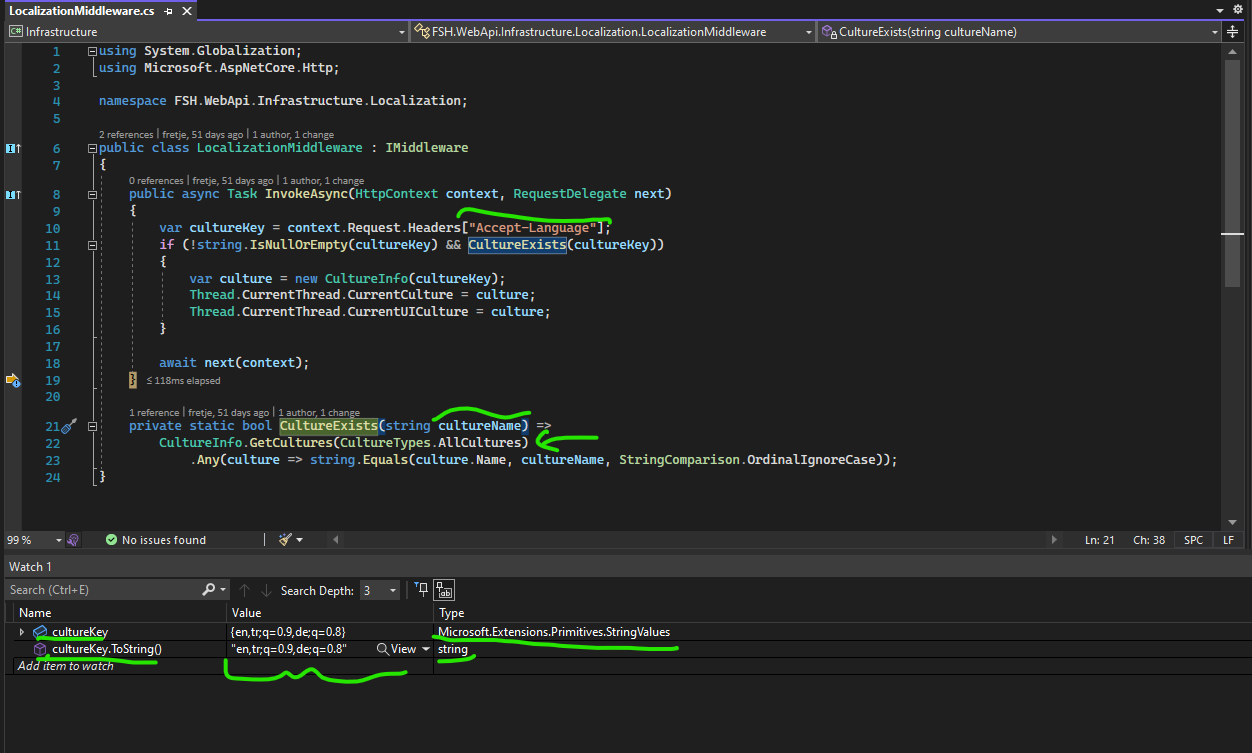The image size is (1252, 753).
Task: Open the tab settings gear icon
Action: (1238, 10)
